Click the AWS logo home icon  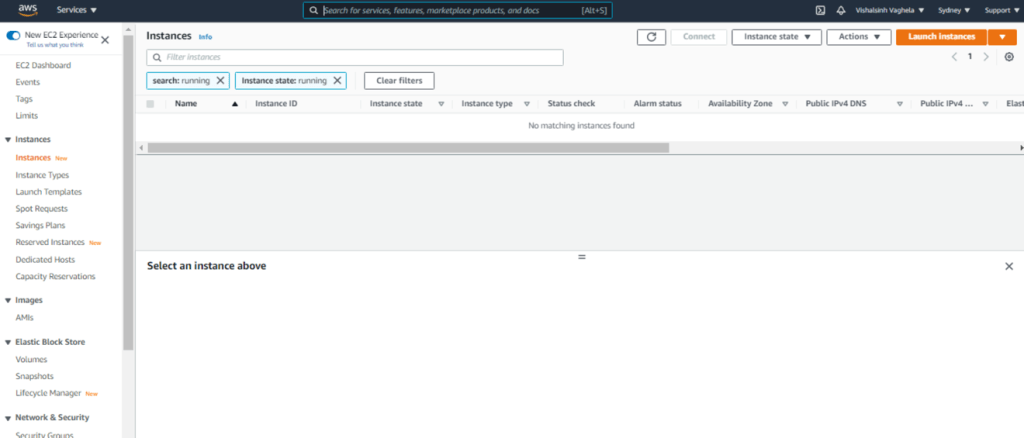coord(27,10)
